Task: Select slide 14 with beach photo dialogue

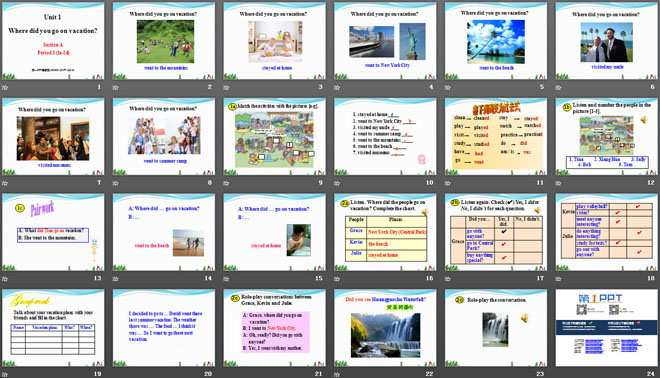Action: 164,232
